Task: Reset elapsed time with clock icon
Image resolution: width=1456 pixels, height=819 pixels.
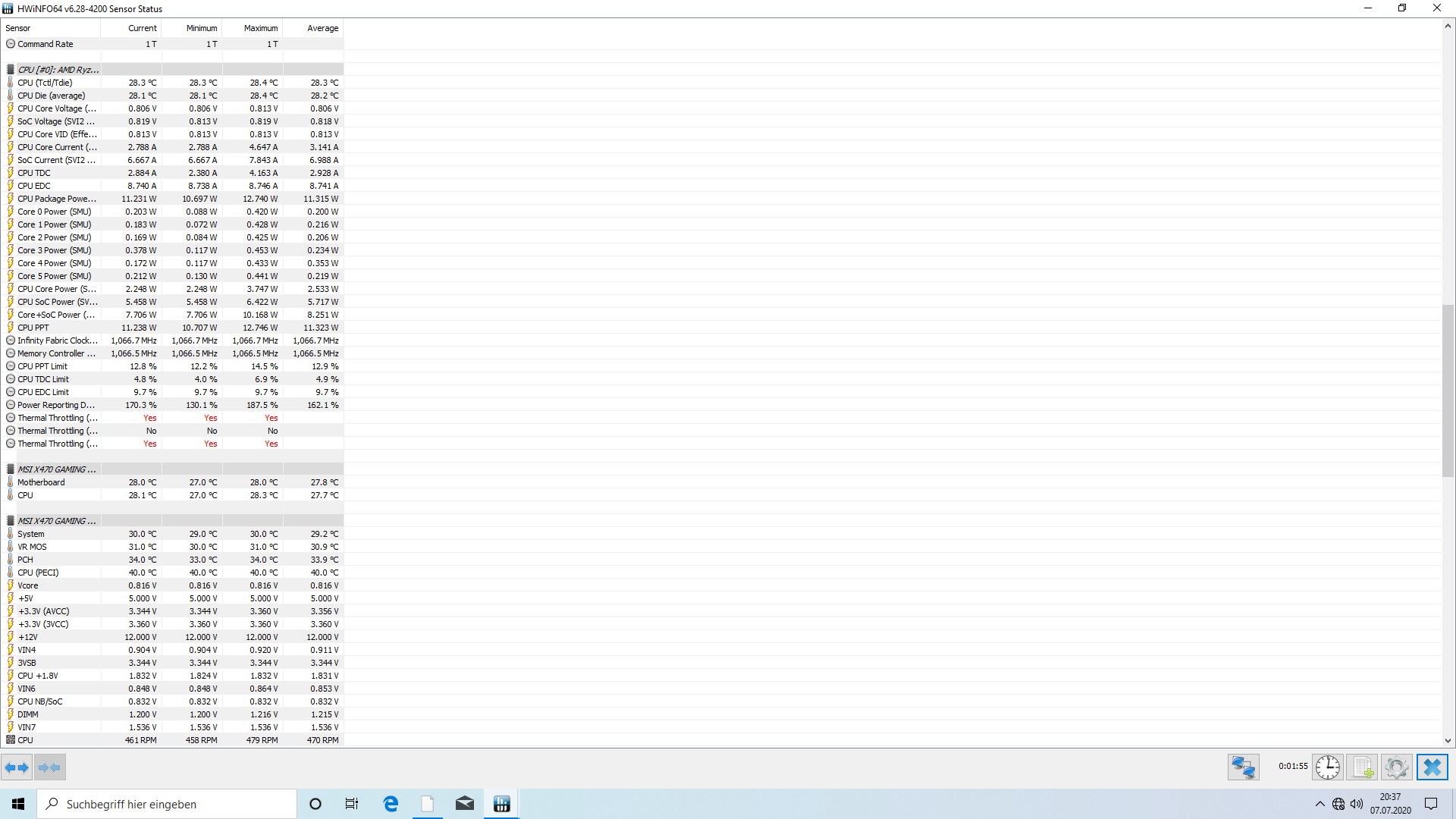Action: pyautogui.click(x=1328, y=767)
